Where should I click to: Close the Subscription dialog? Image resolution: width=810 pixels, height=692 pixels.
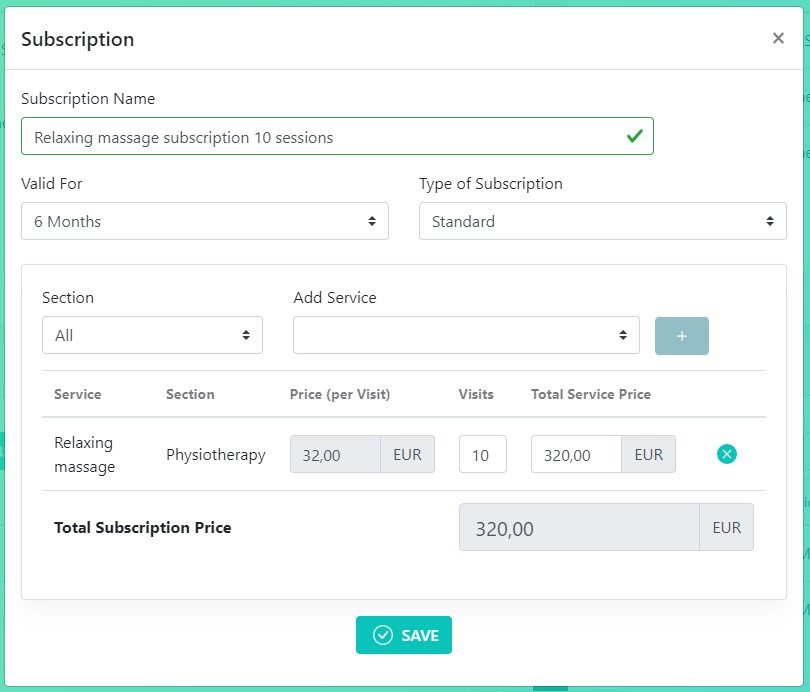(778, 38)
